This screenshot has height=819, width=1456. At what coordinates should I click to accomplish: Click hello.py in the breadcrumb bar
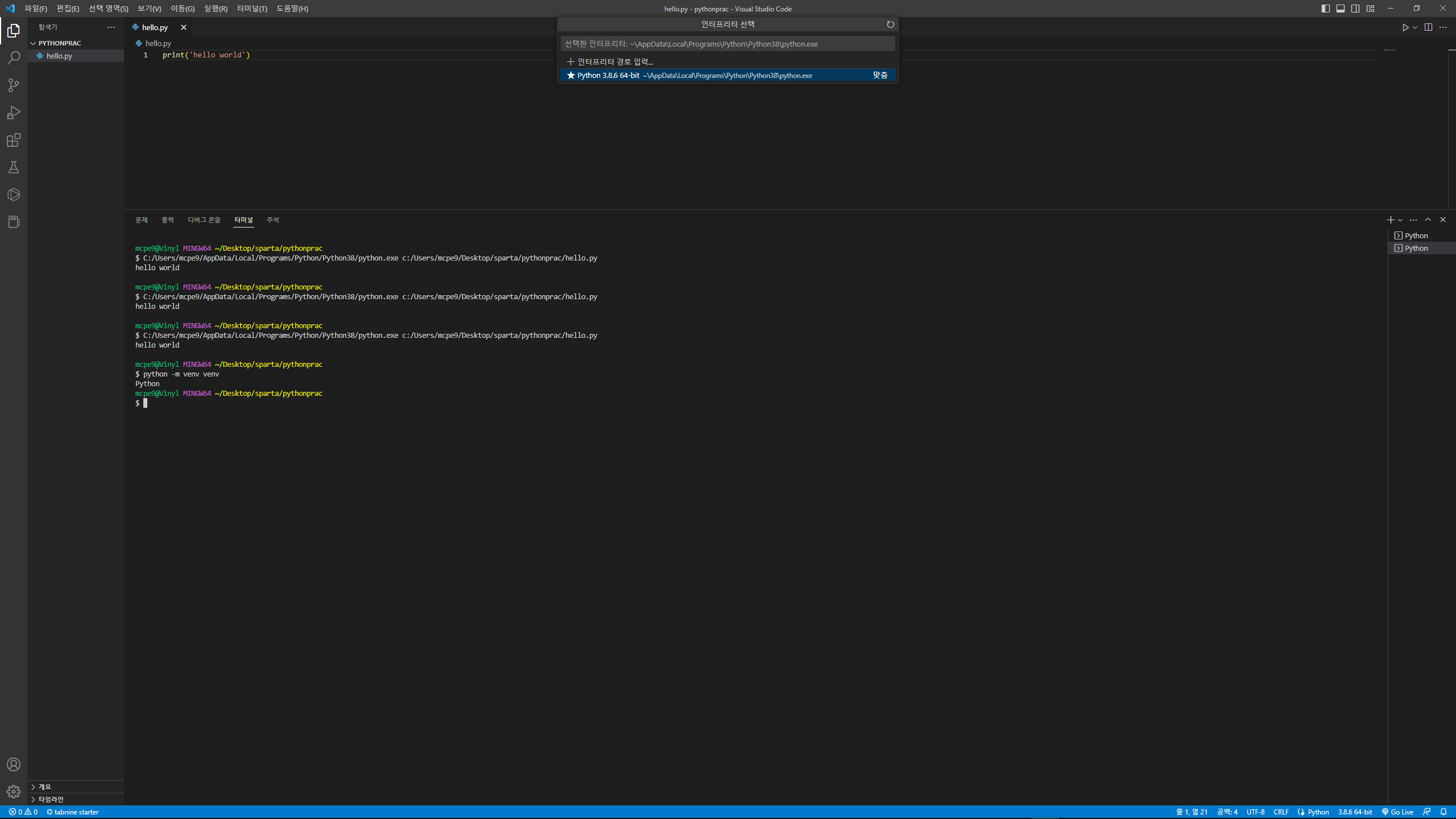tap(154, 43)
